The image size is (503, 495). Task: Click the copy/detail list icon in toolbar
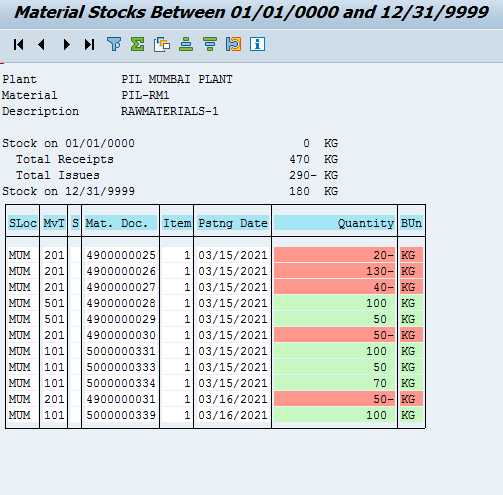coord(162,44)
